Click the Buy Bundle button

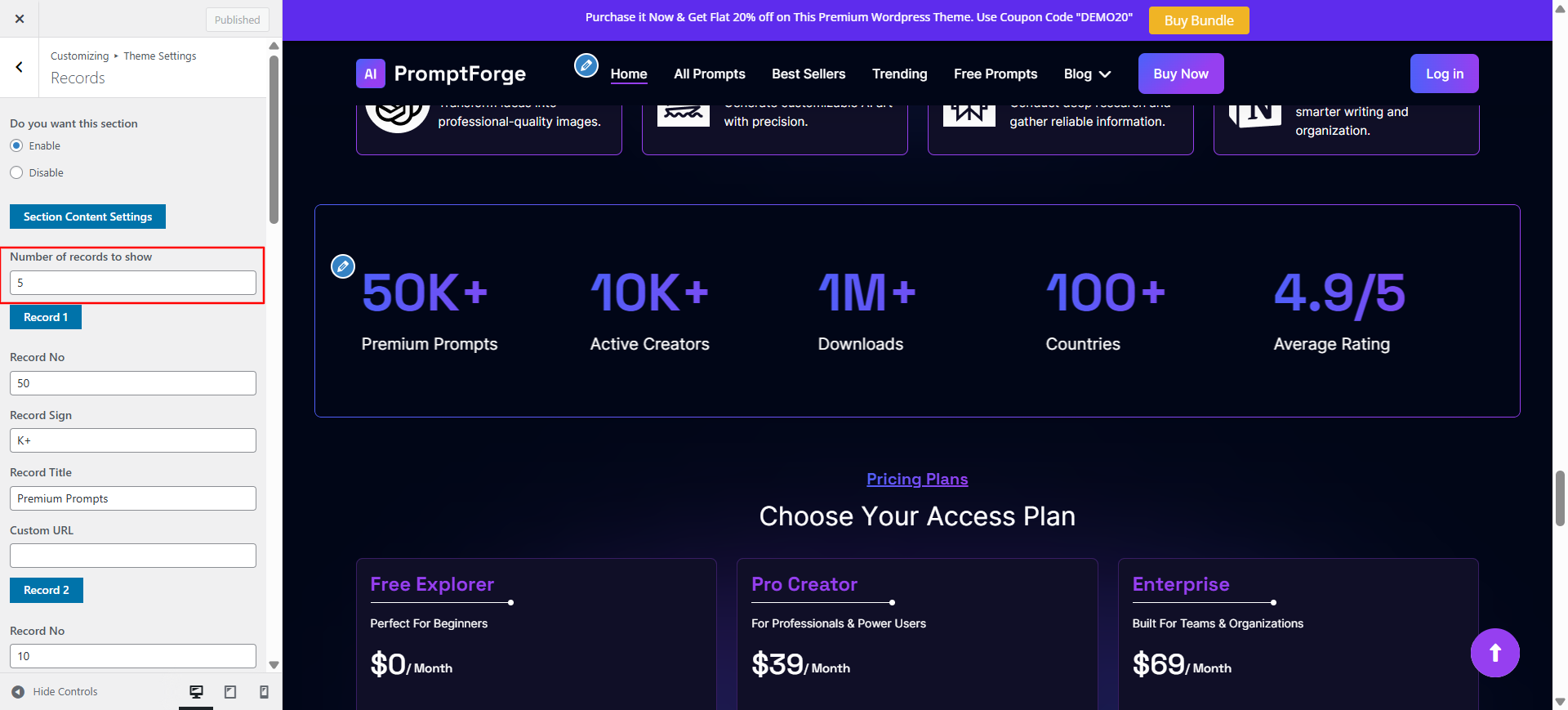(x=1199, y=20)
